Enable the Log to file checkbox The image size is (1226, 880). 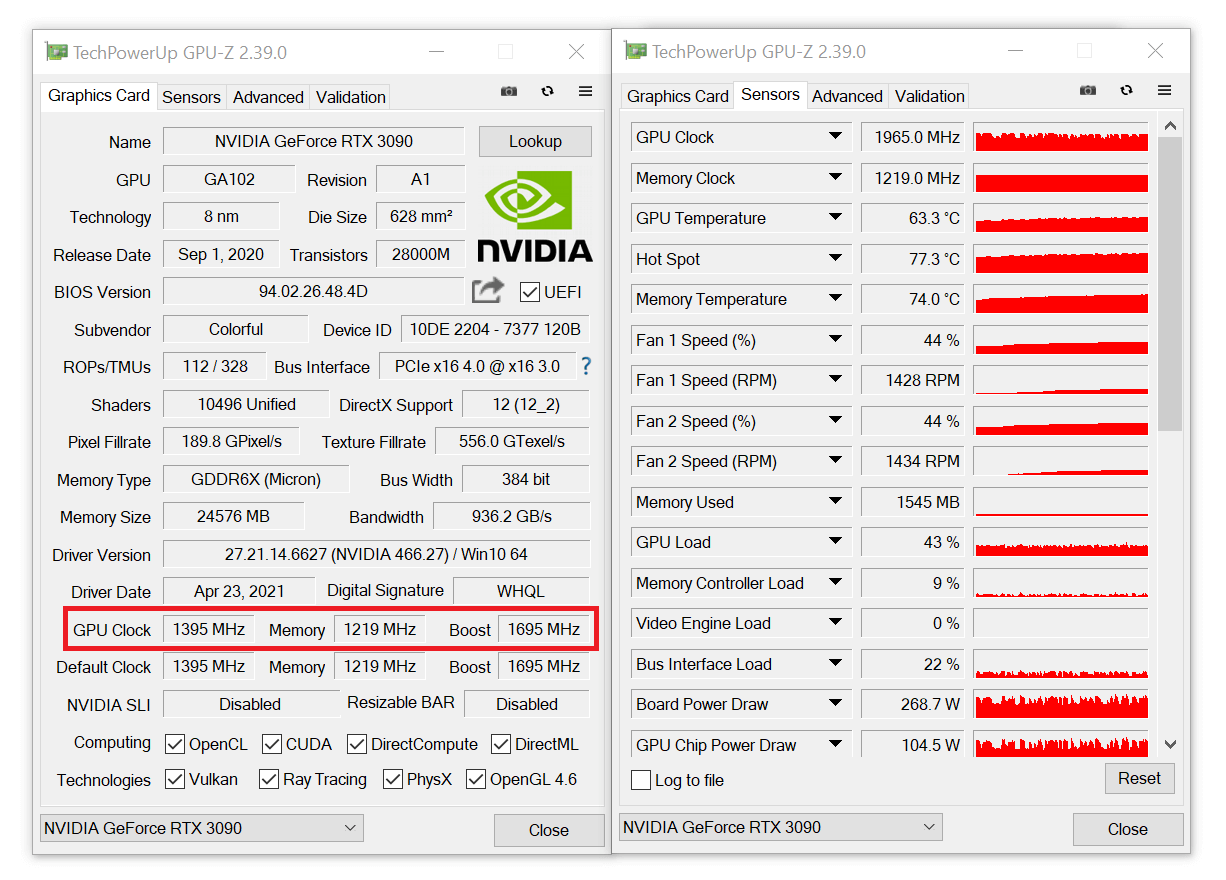[641, 780]
